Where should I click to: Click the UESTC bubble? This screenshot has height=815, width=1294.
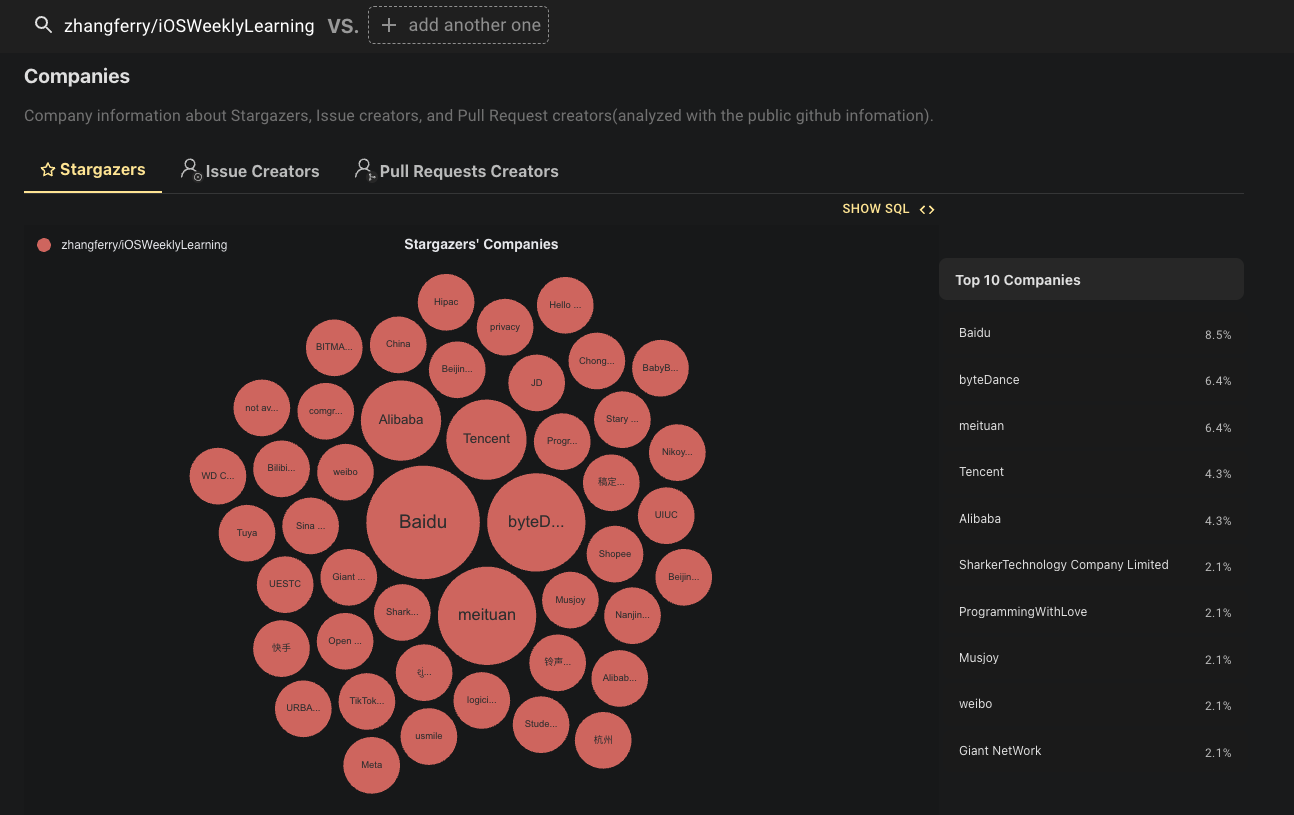tap(285, 584)
